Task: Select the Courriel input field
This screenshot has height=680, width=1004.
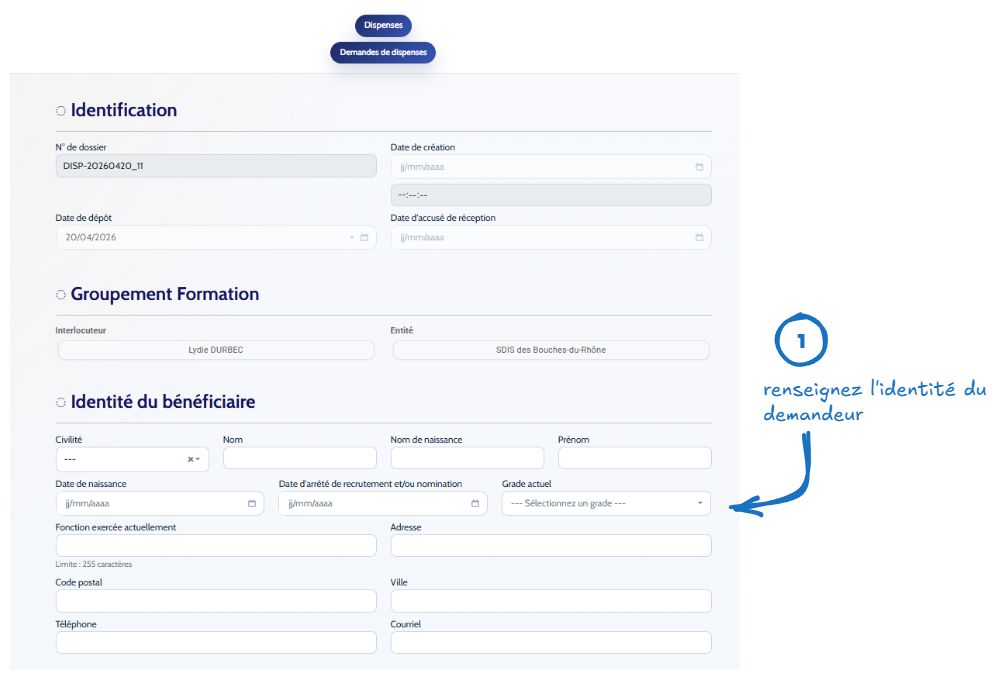Action: click(551, 642)
